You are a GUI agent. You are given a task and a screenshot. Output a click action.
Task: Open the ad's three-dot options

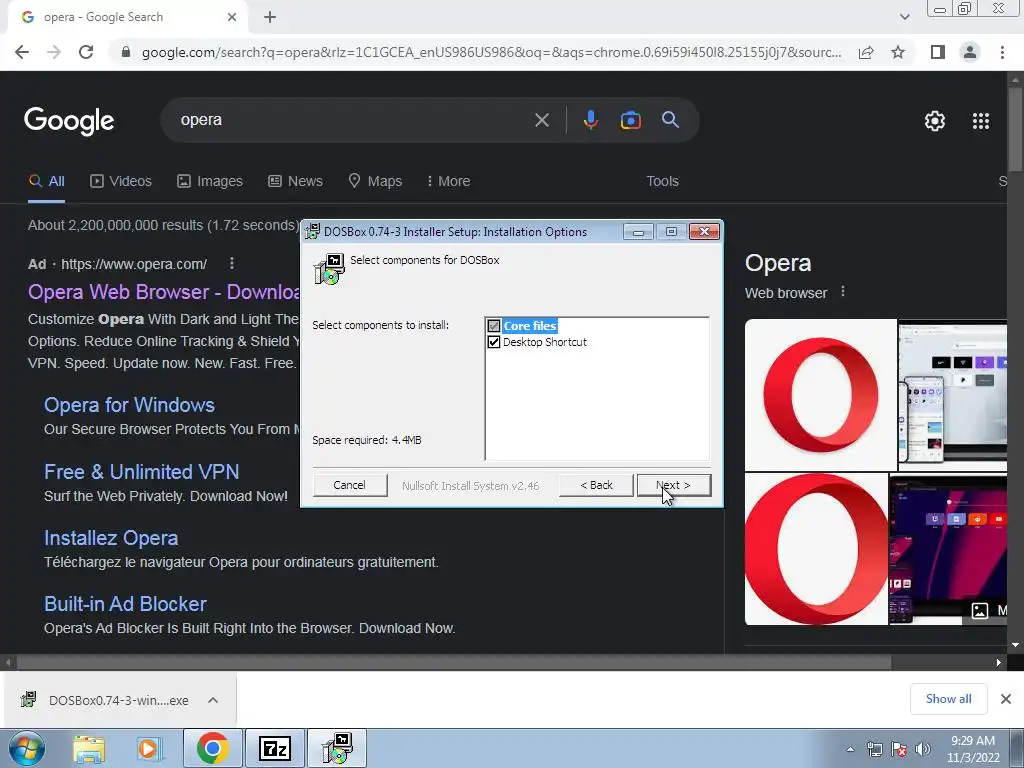(231, 263)
